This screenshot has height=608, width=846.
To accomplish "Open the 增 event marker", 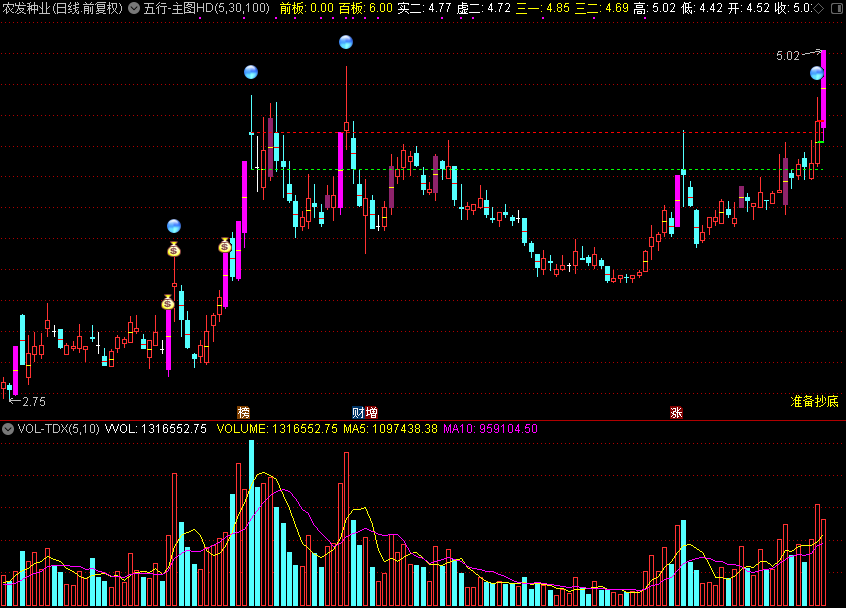I will tap(371, 413).
